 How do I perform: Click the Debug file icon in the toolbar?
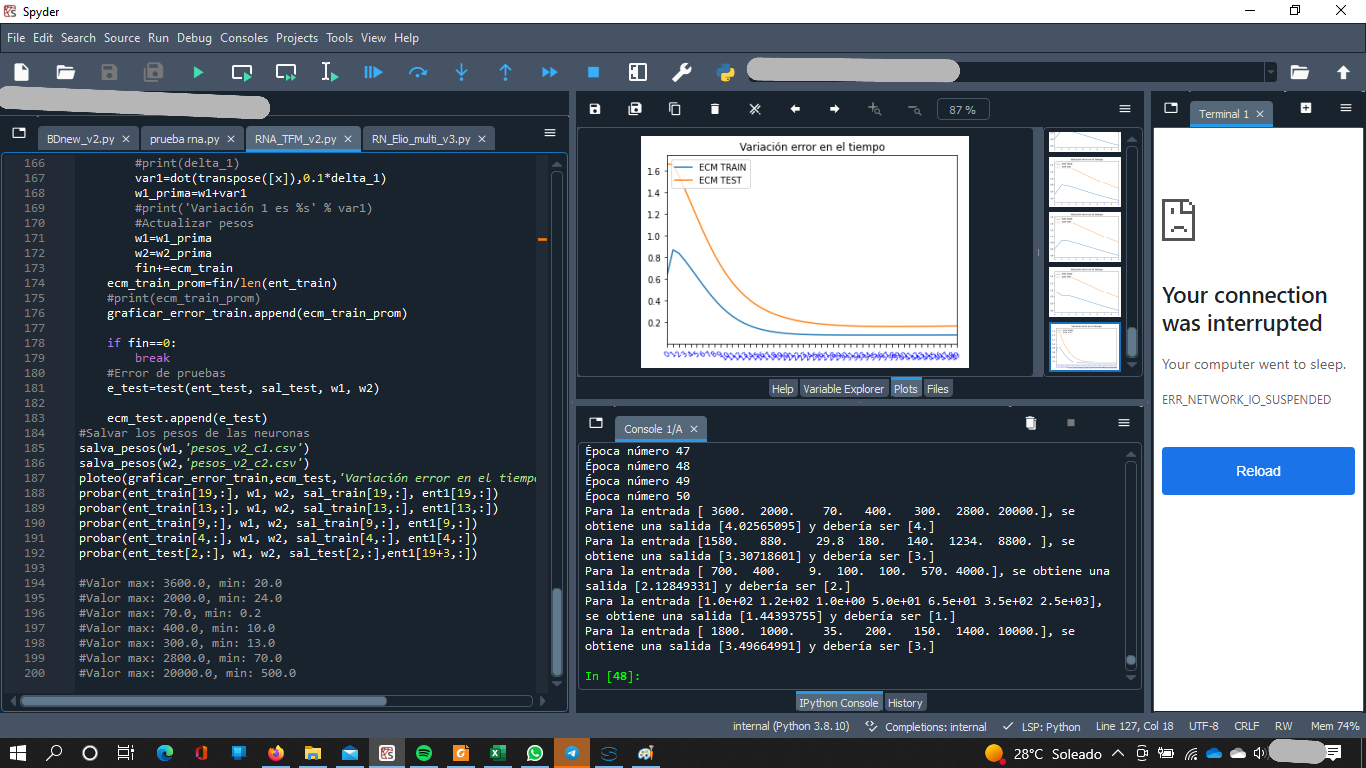point(373,72)
